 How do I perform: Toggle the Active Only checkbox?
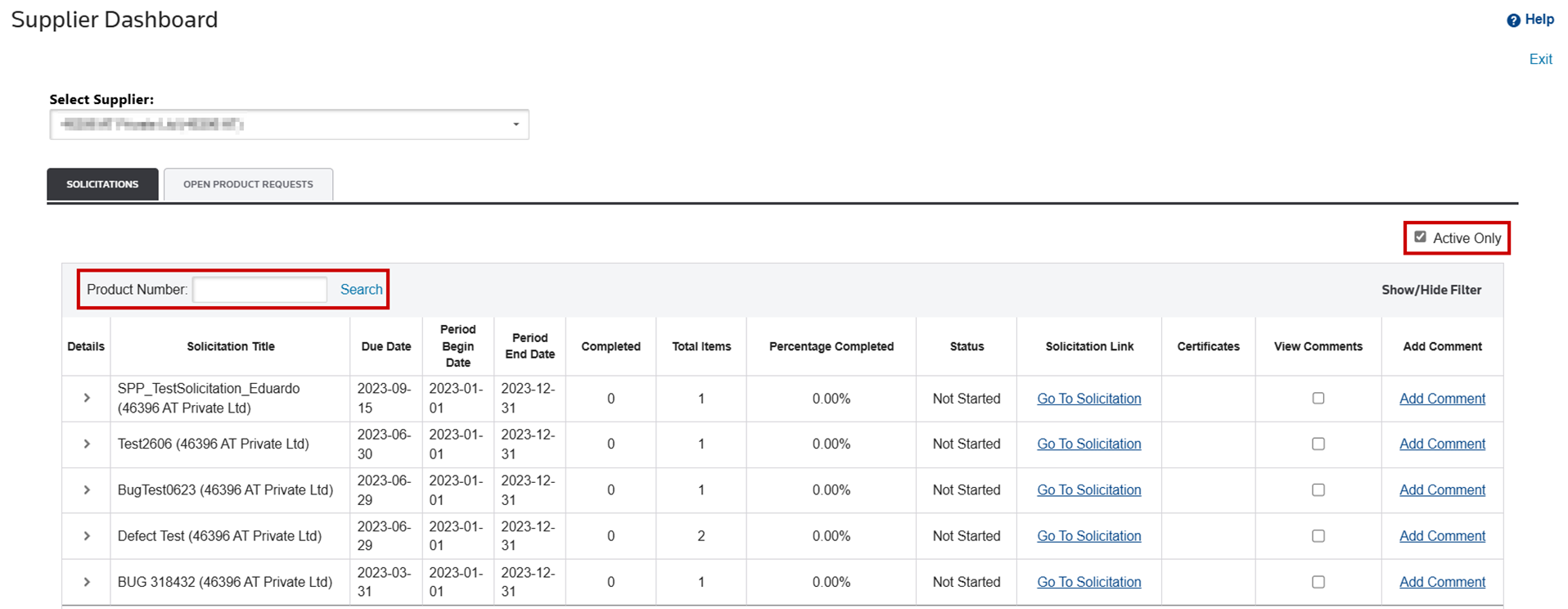[1420, 237]
